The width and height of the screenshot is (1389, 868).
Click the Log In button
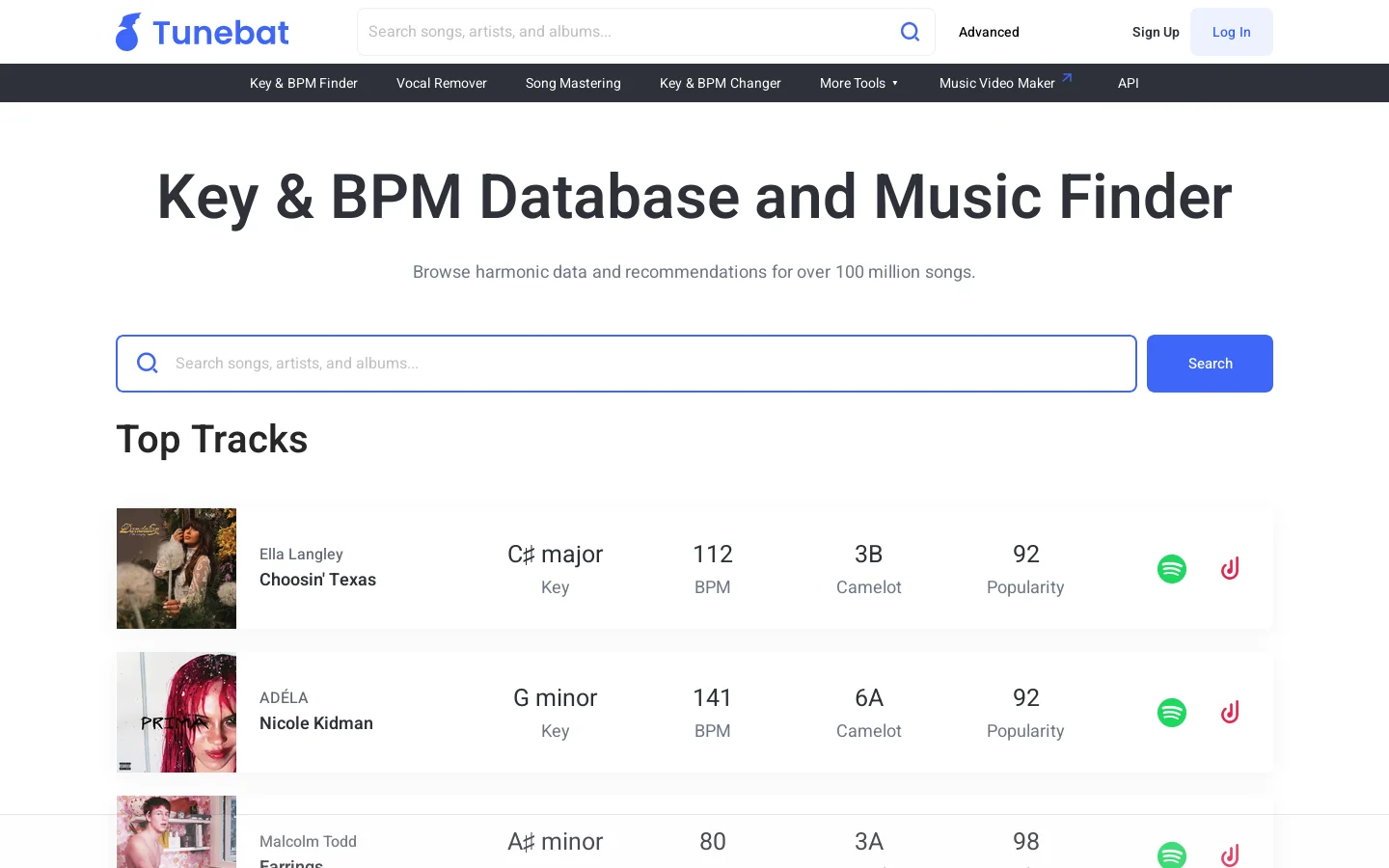point(1232,32)
